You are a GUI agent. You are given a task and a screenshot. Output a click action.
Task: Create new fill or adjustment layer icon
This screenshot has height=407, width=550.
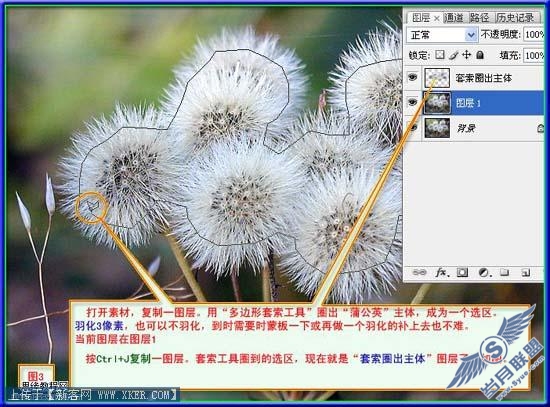[484, 273]
